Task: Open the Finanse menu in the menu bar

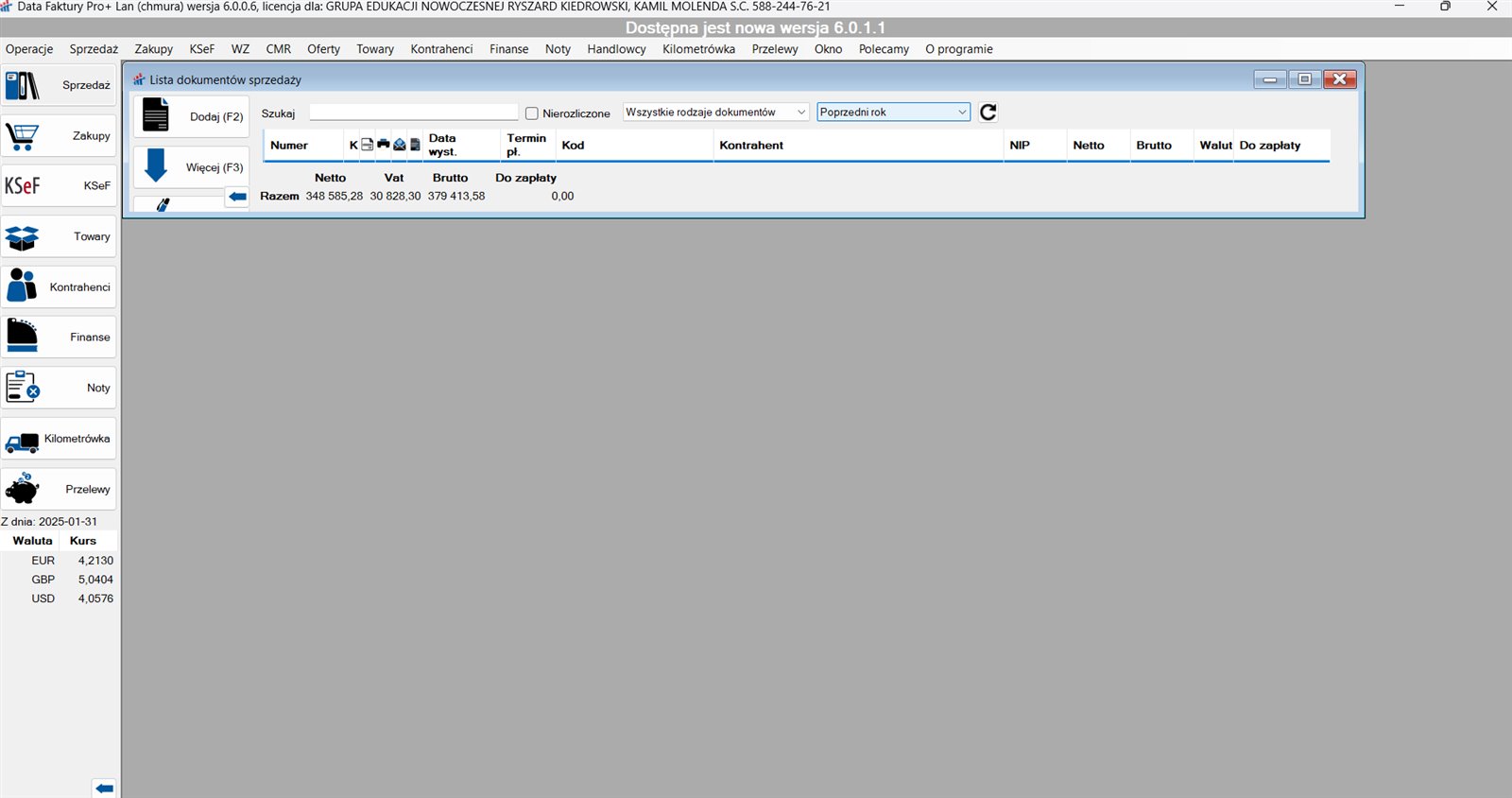Action: (x=508, y=49)
